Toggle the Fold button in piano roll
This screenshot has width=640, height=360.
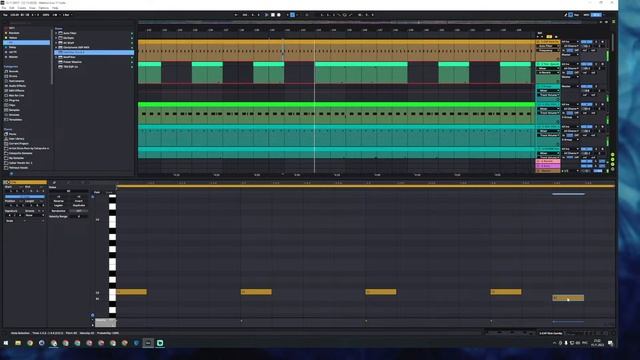(97, 192)
